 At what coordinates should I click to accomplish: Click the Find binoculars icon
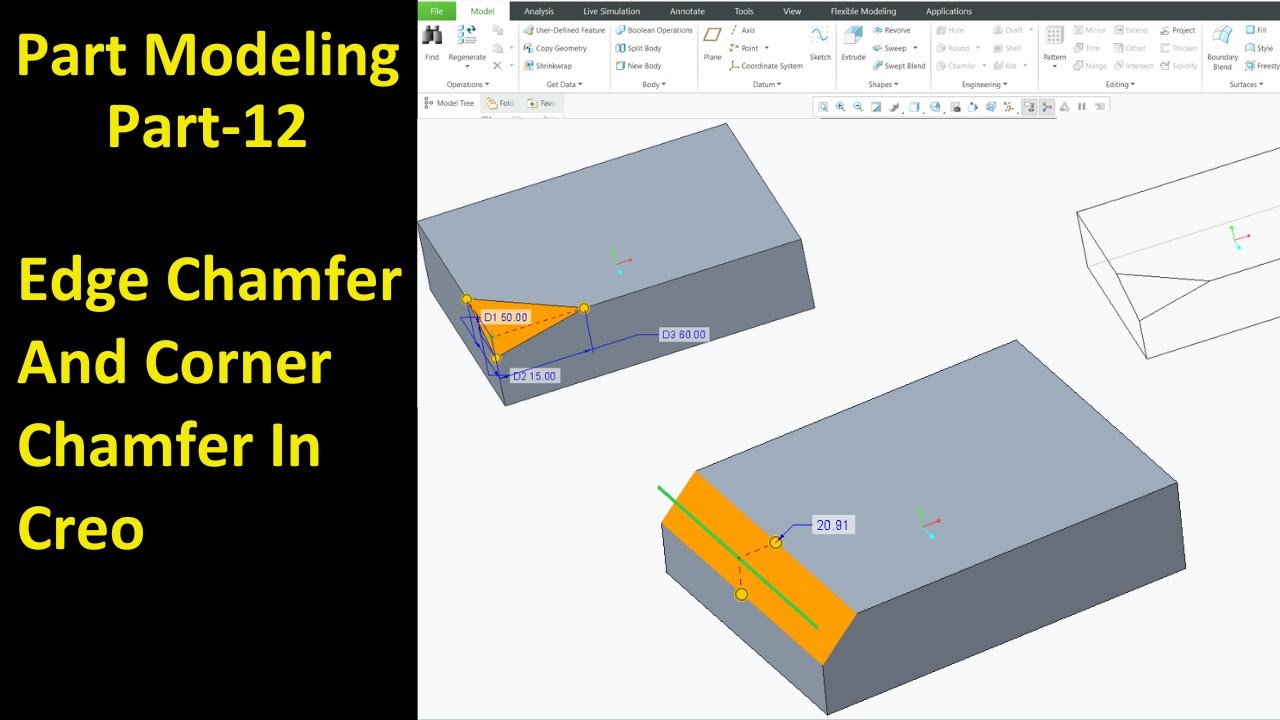(x=432, y=36)
